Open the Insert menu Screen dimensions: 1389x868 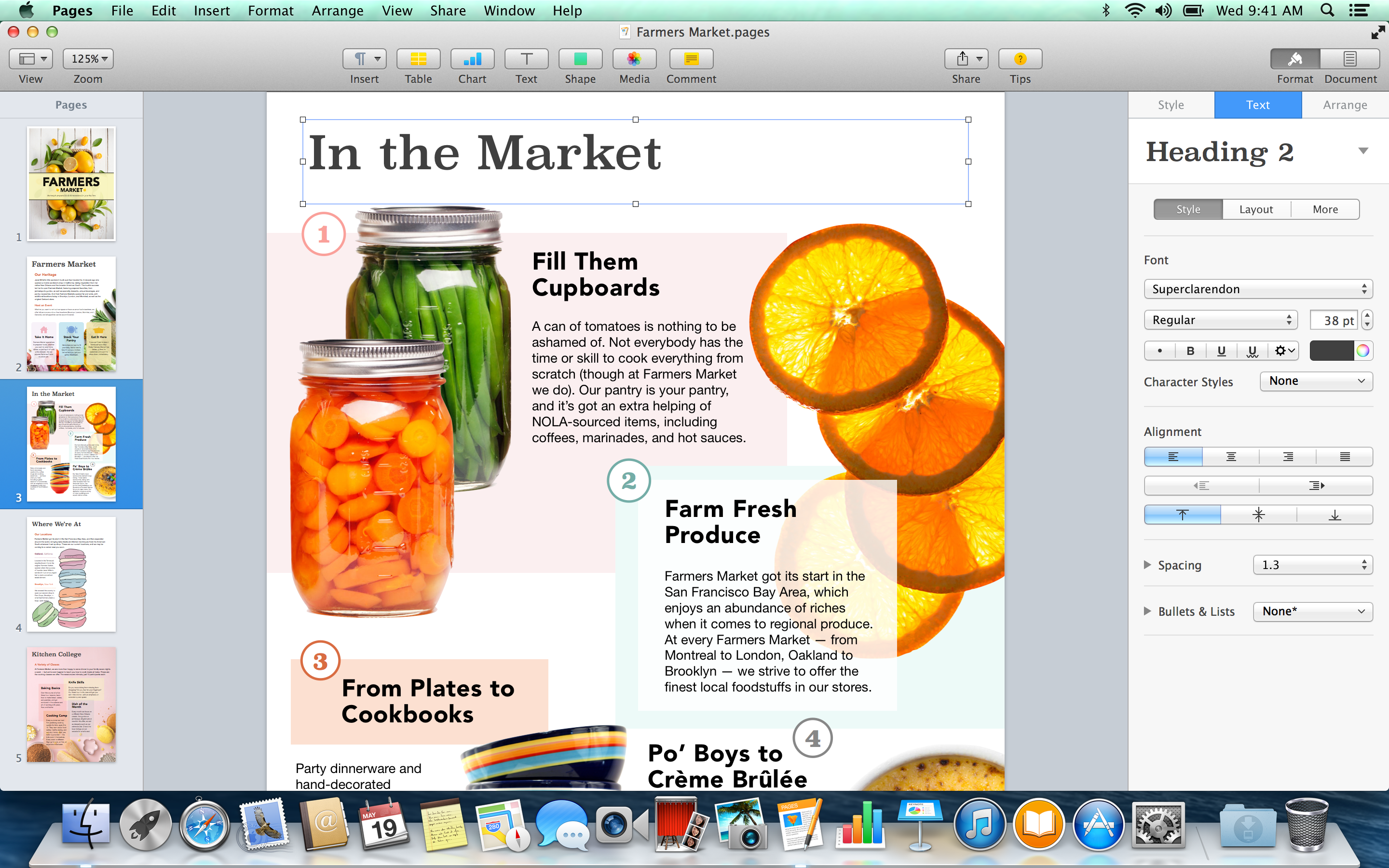tap(211, 10)
